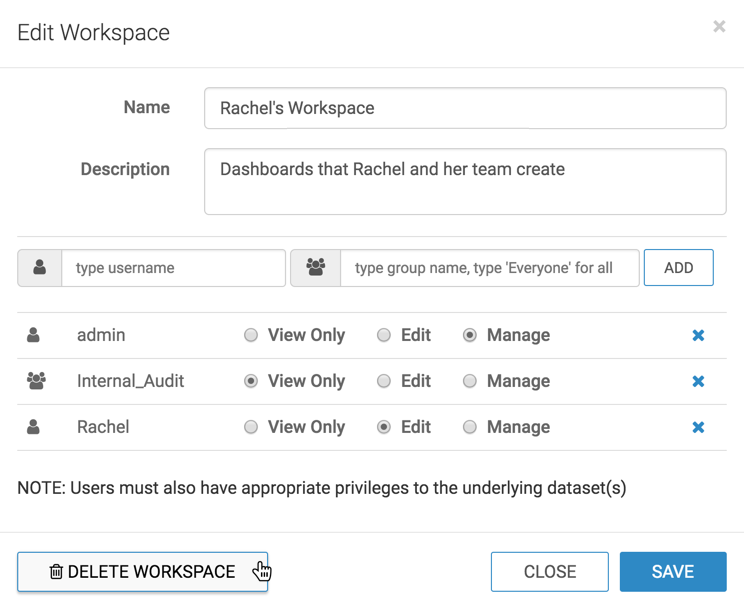
Task: Remove admin user with the X icon
Action: tap(698, 336)
